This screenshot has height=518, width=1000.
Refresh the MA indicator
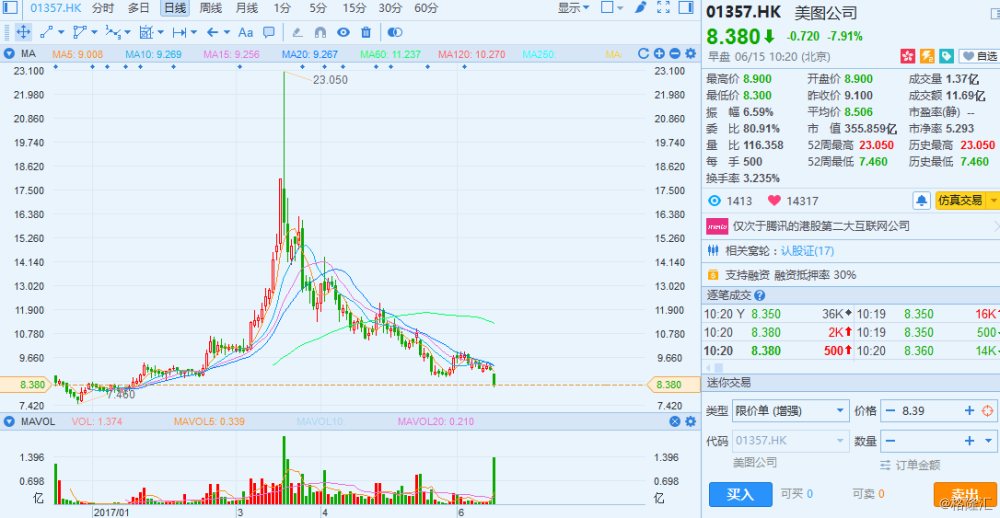click(x=643, y=54)
